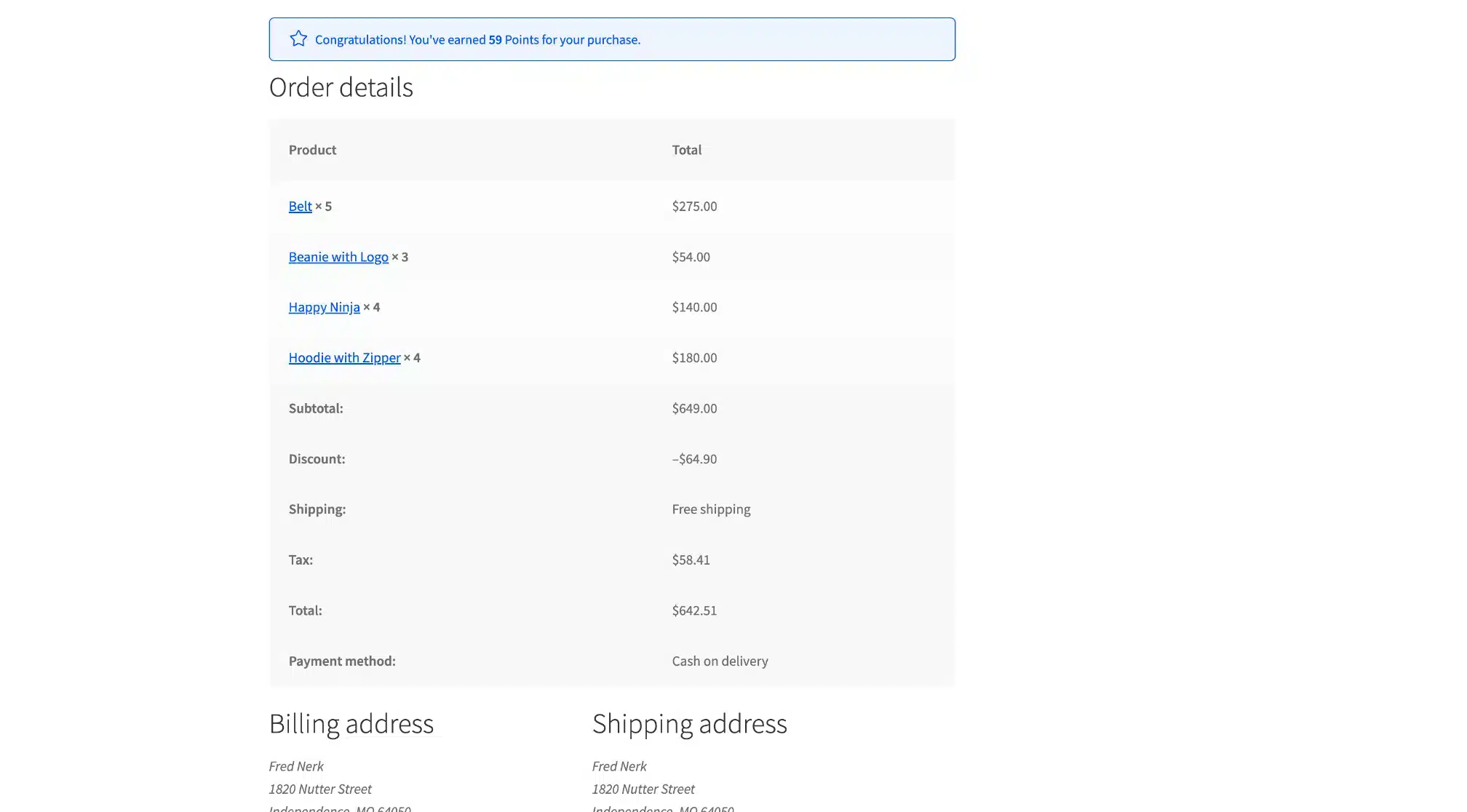Click the Free shipping value
Viewport: 1467px width, 812px height.
pyautogui.click(x=711, y=509)
